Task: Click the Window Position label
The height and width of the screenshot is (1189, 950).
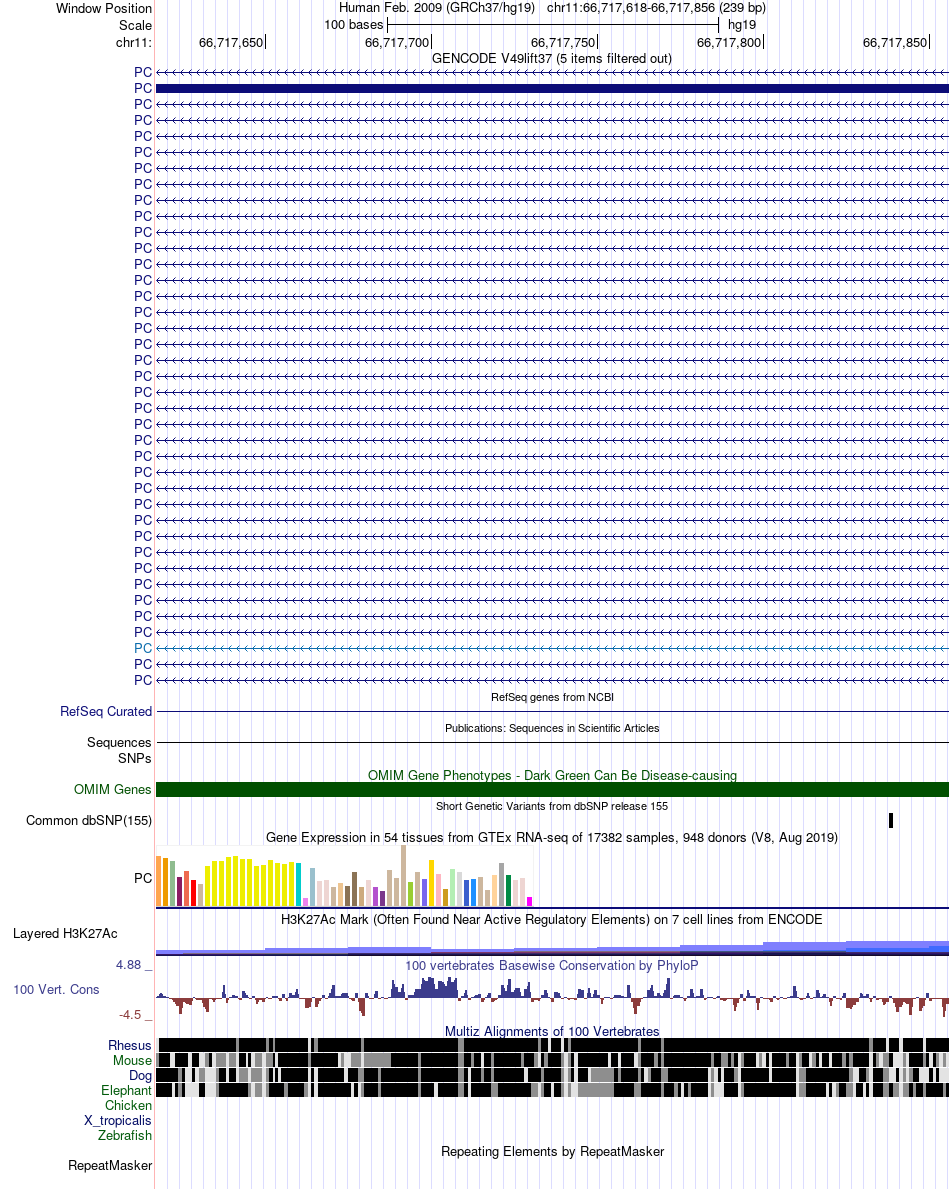Action: click(104, 8)
